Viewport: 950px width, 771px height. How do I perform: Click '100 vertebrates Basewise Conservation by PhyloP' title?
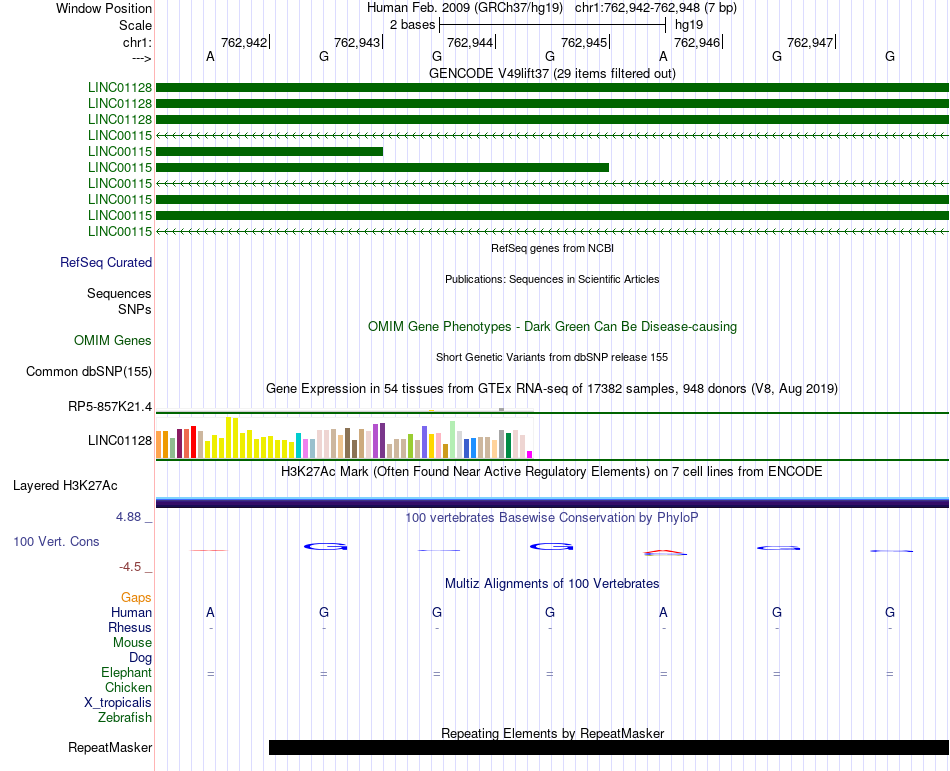tap(552, 518)
